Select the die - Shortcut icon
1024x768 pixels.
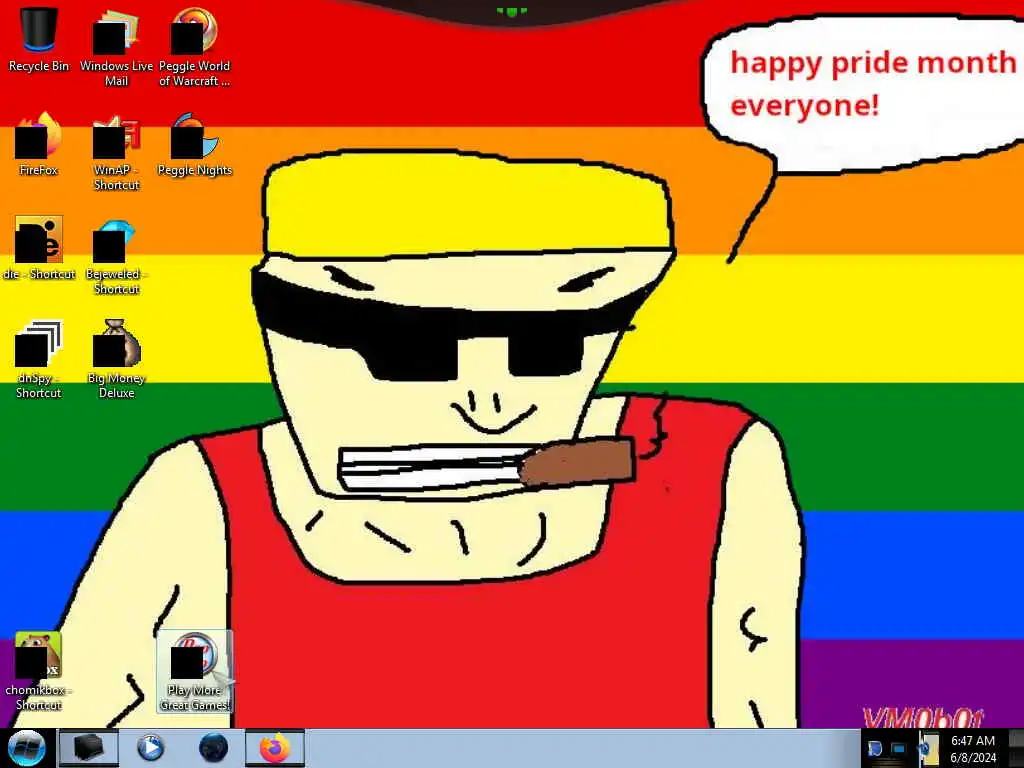(x=39, y=248)
